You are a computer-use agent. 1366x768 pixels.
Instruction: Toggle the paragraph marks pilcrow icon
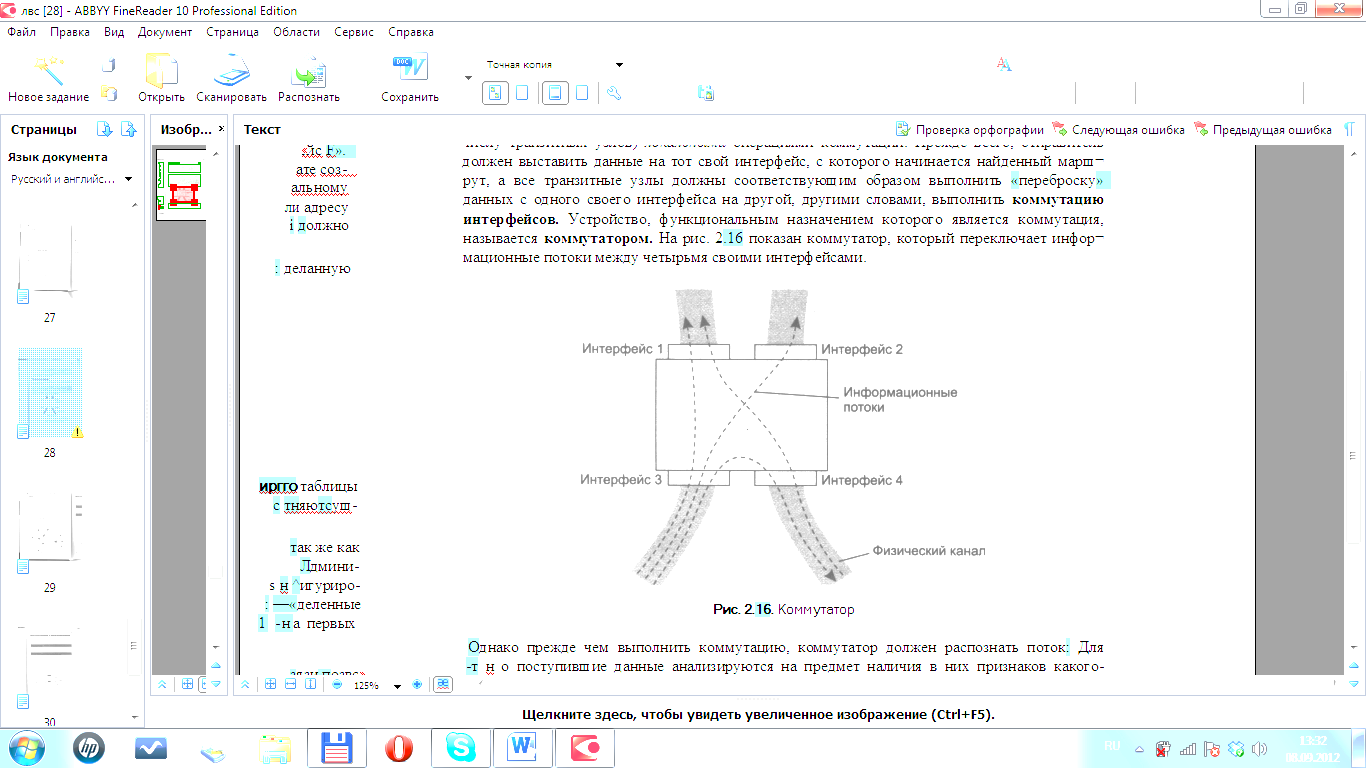(1349, 130)
